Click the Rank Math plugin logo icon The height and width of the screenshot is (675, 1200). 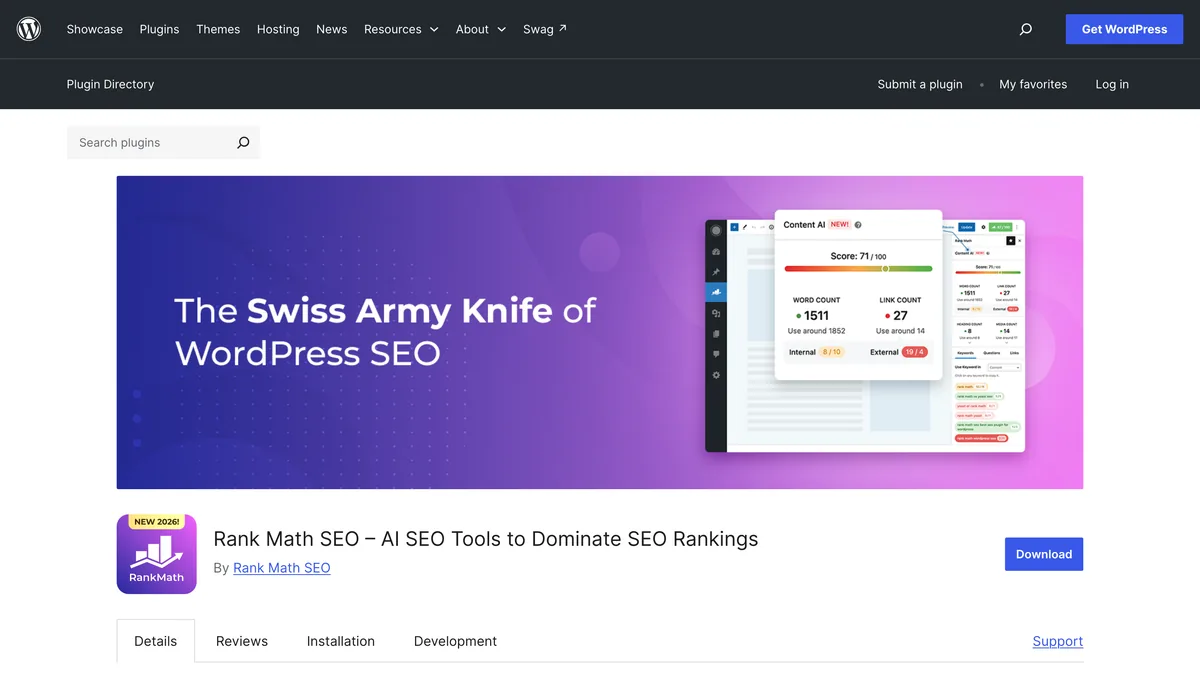pos(157,554)
